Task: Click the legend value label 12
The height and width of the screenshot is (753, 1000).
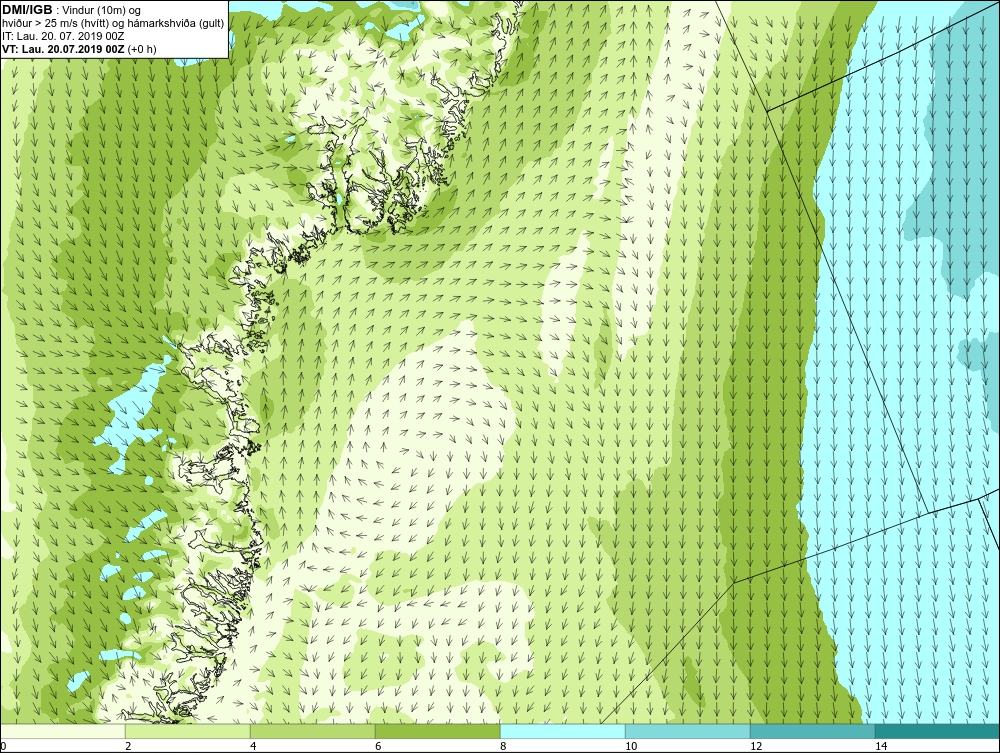Action: [756, 746]
